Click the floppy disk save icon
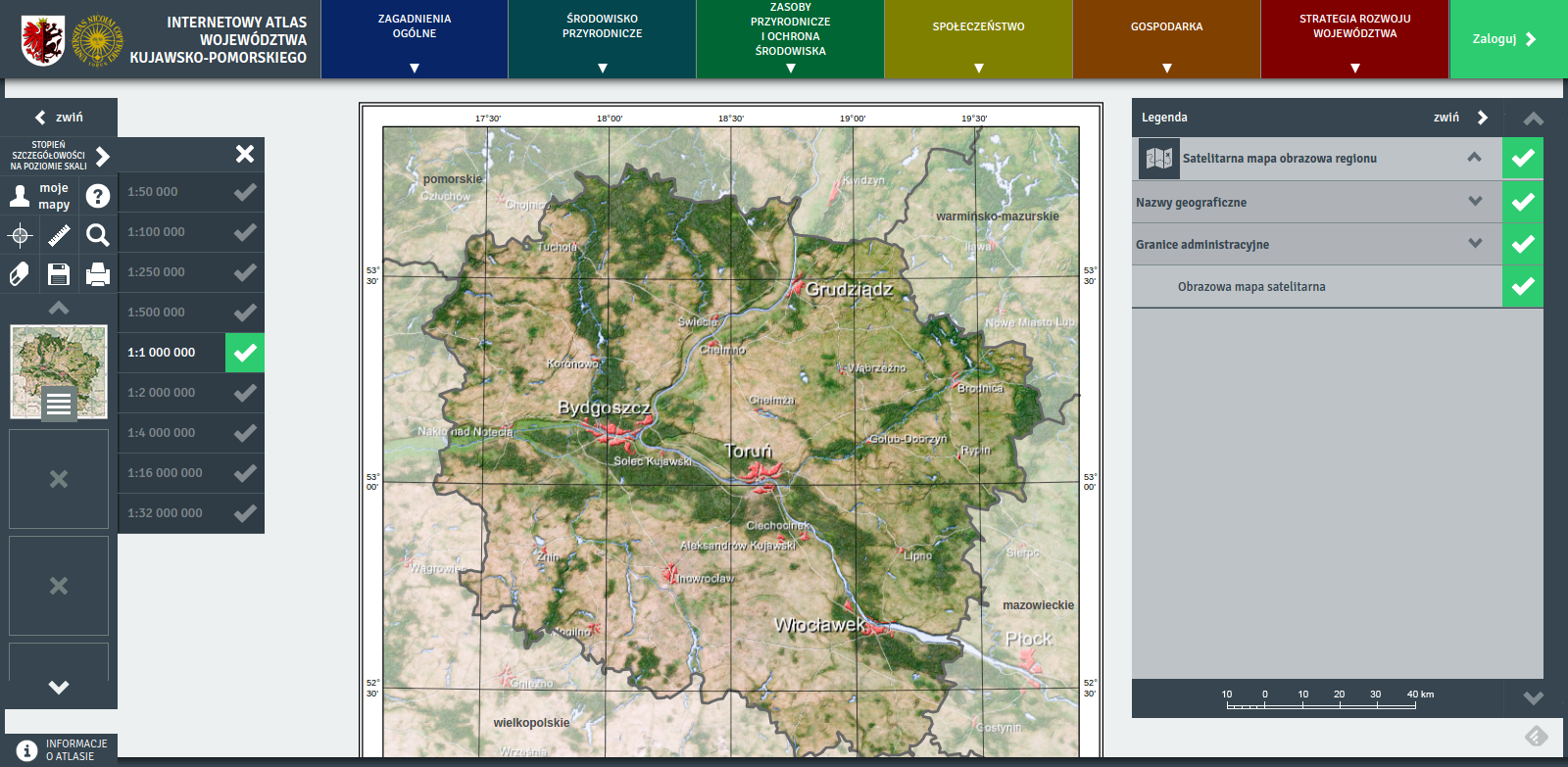 click(x=59, y=274)
